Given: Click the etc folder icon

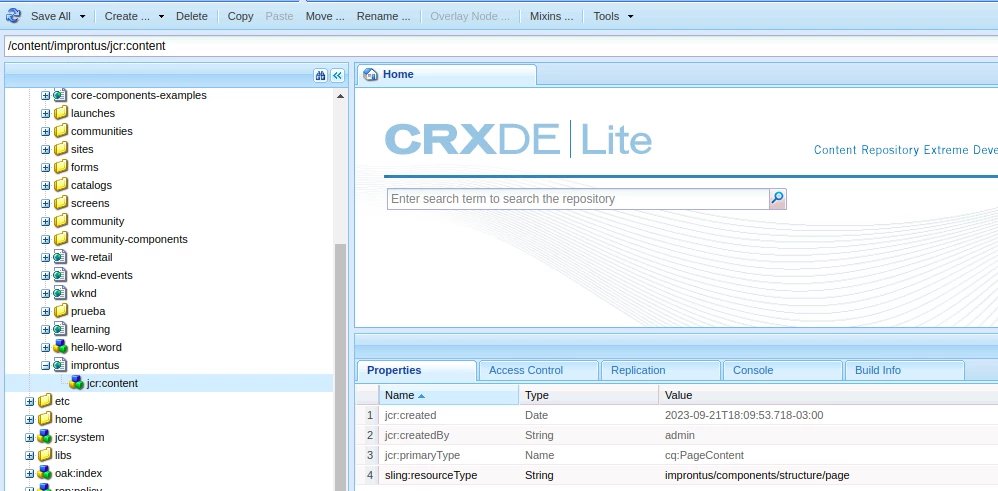Looking at the screenshot, I should (45, 401).
